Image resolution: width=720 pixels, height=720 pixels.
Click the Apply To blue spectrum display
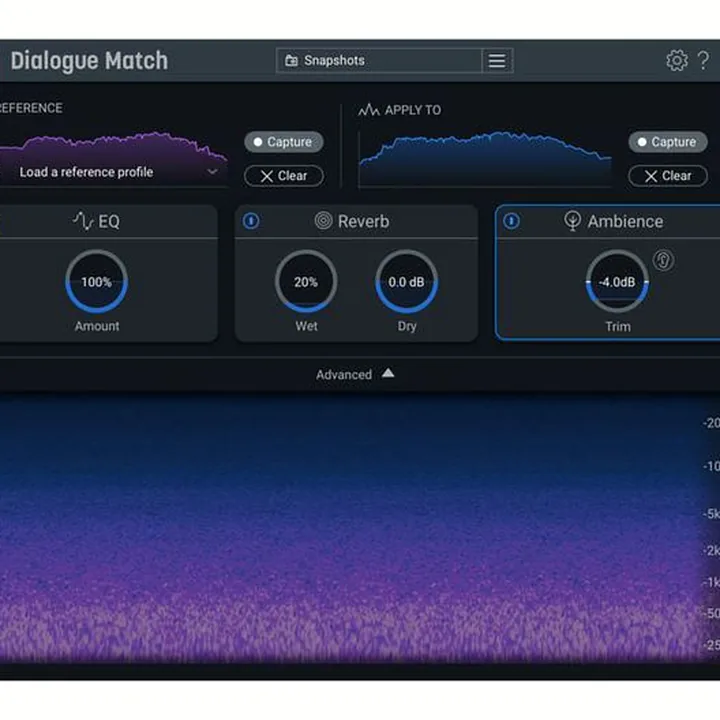[485, 159]
